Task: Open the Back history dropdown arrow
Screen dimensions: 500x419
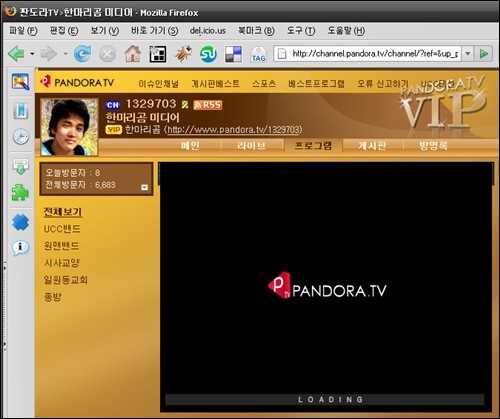Action: [32, 54]
